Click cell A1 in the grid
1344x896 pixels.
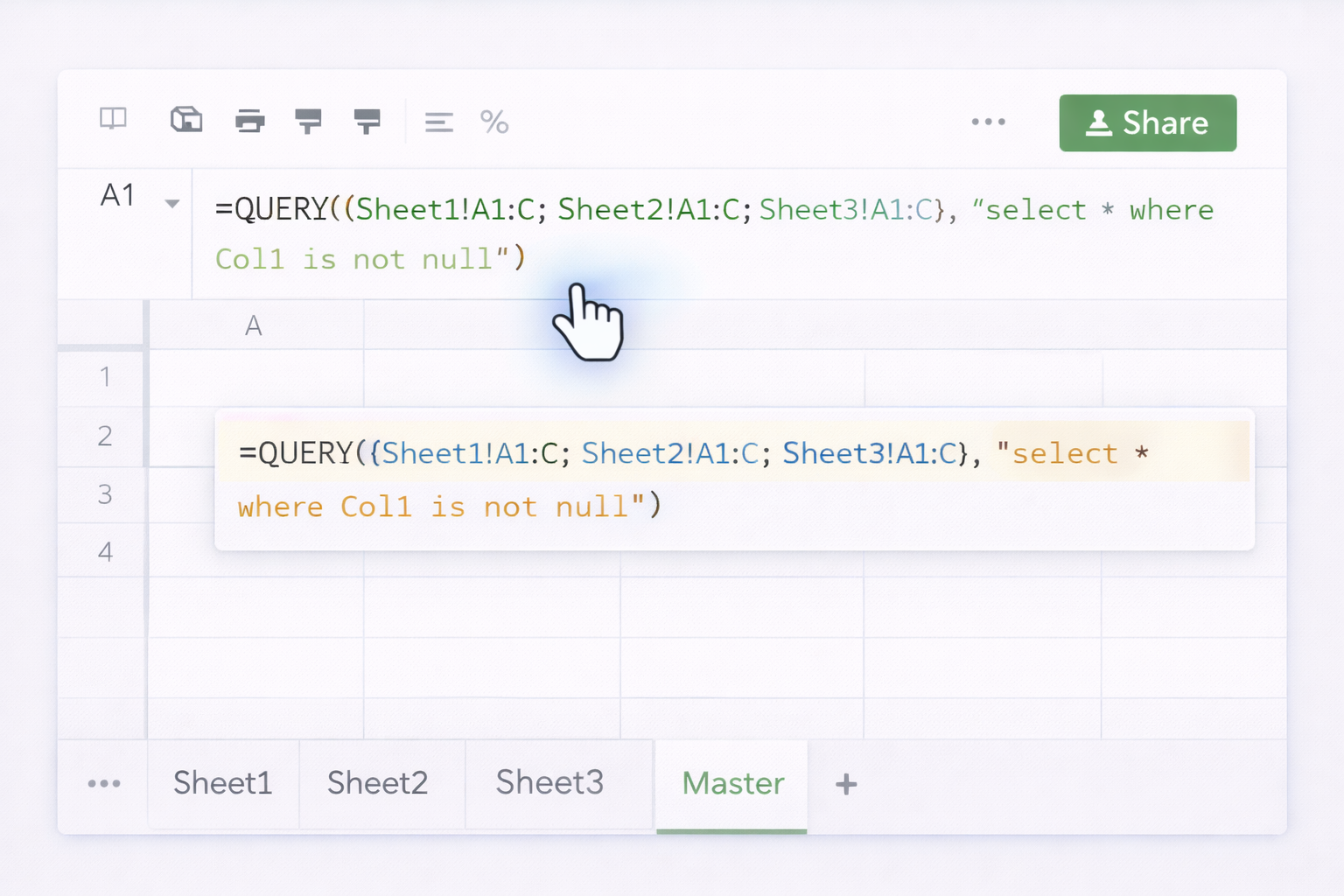[x=255, y=378]
